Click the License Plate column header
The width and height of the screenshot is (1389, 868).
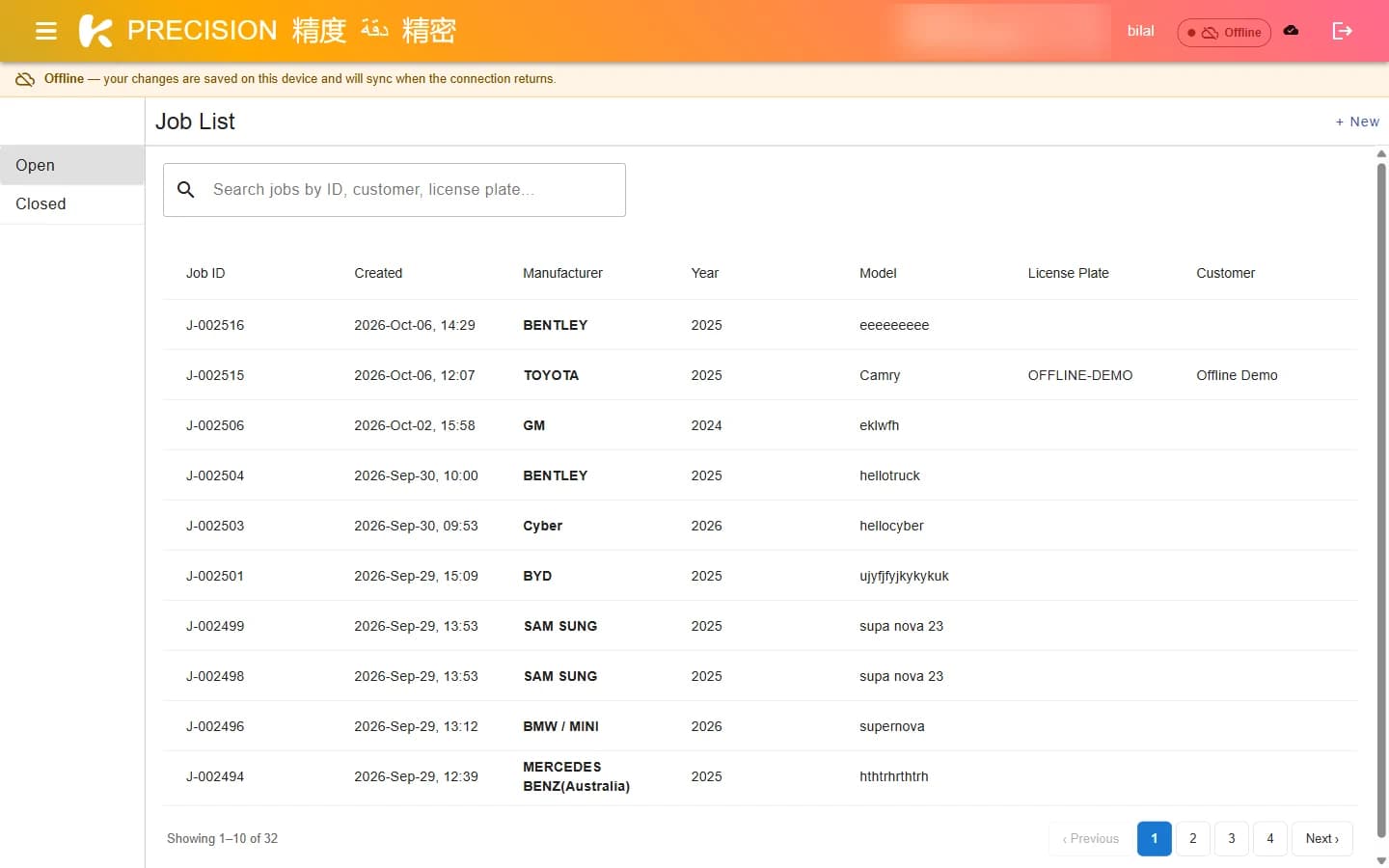point(1068,273)
